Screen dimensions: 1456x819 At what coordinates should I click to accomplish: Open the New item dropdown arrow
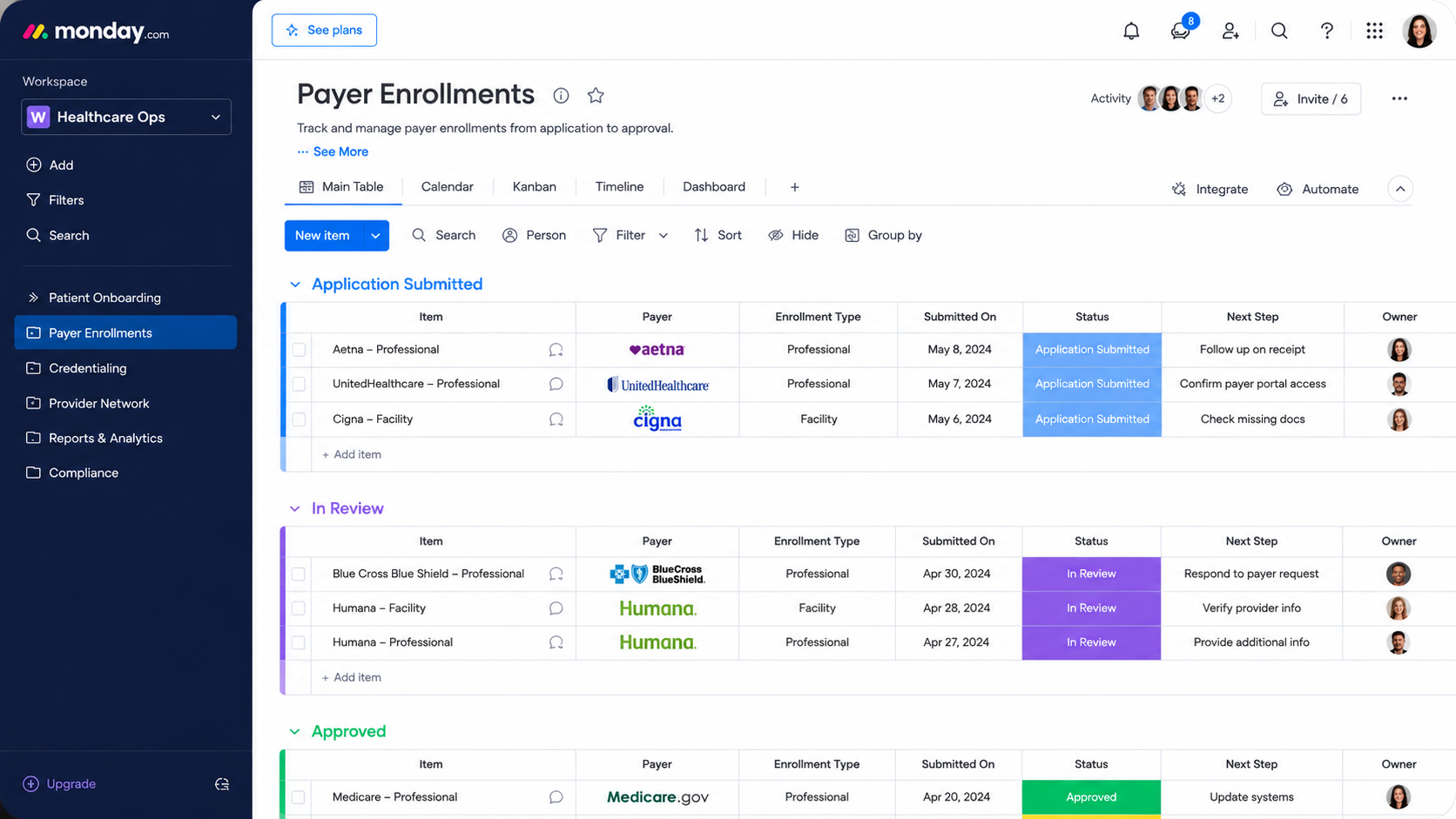click(375, 236)
